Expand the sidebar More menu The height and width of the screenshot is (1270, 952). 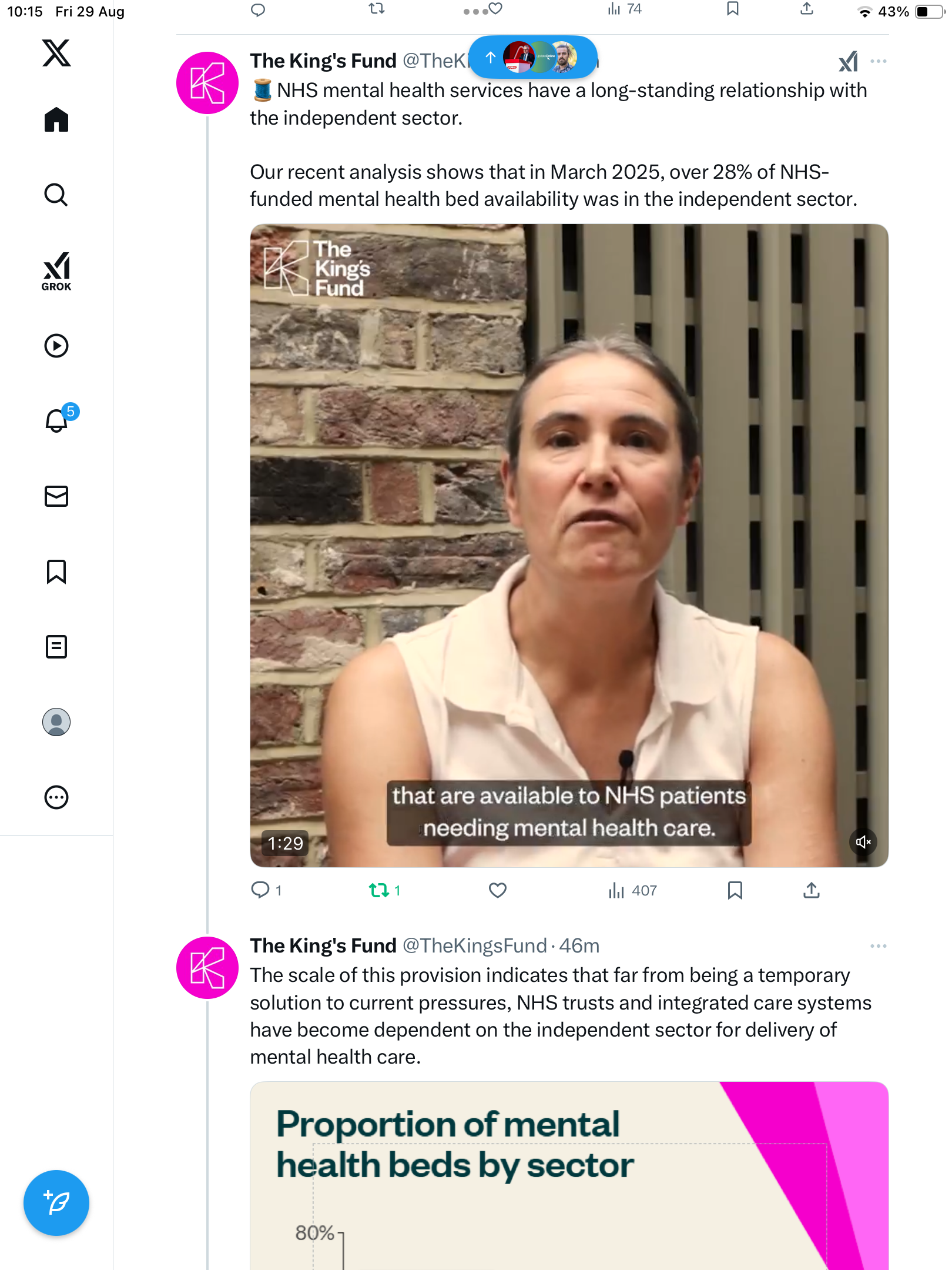point(56,797)
